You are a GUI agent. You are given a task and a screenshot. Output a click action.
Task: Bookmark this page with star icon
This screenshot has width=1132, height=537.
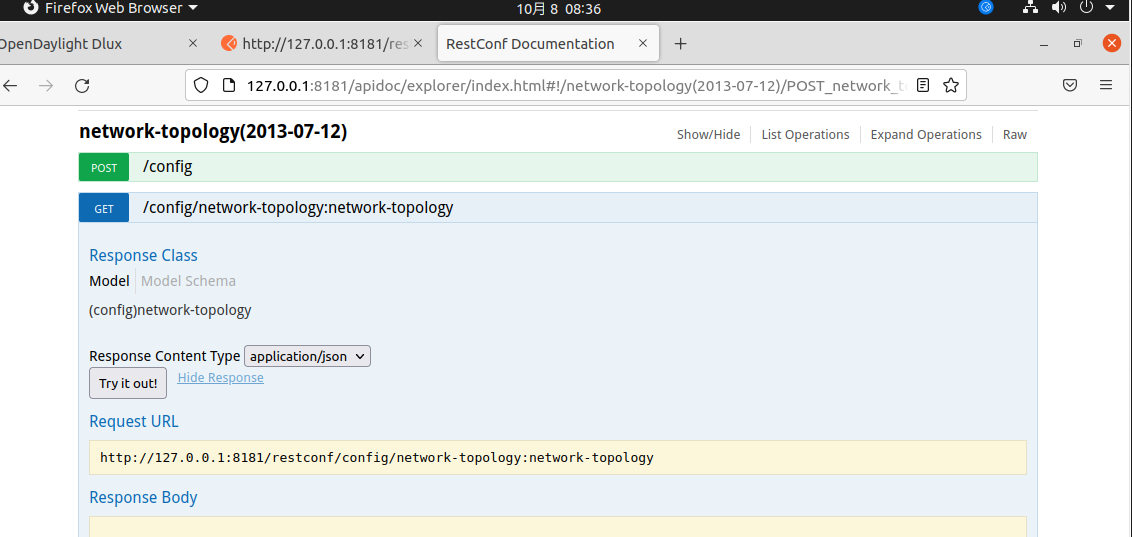tap(951, 86)
